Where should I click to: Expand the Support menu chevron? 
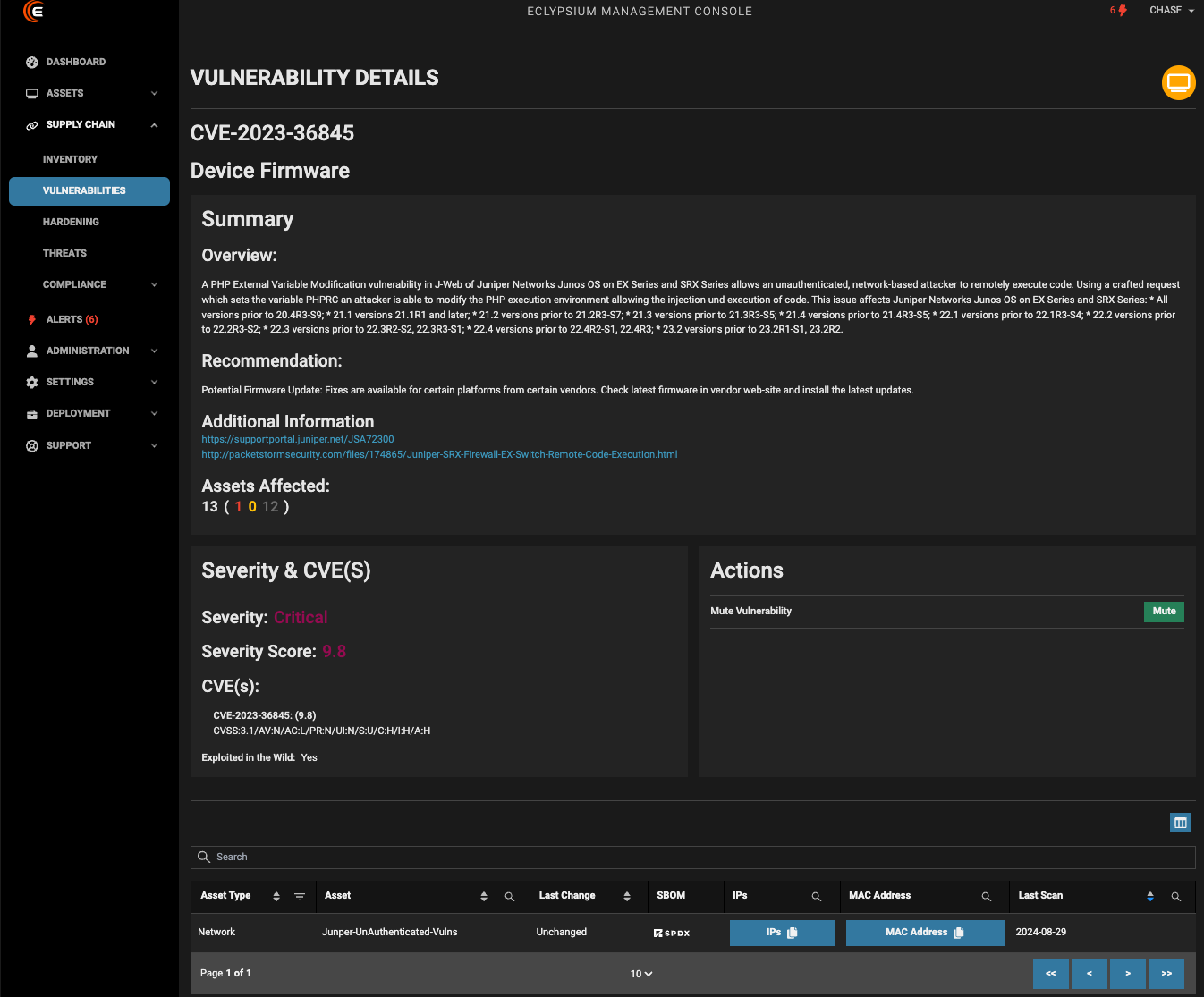(x=155, y=445)
